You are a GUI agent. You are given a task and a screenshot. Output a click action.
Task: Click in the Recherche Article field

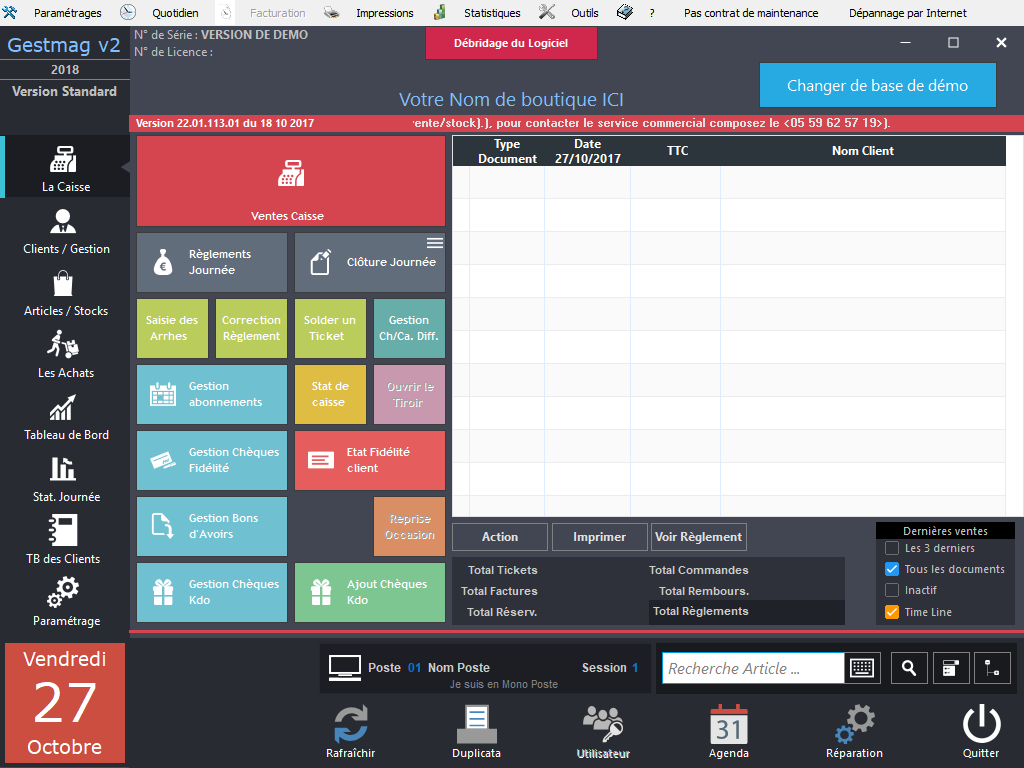753,668
